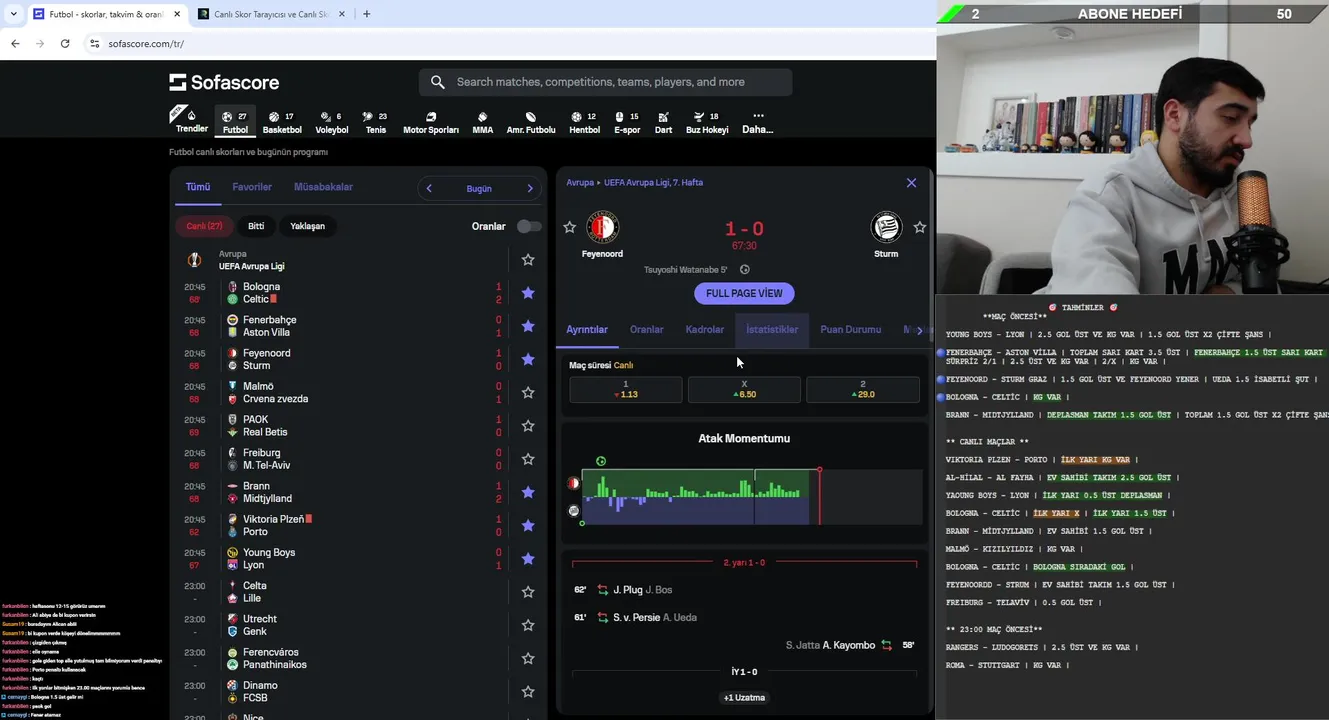
Task: Open the Daha... more sports menu
Action: click(x=758, y=121)
